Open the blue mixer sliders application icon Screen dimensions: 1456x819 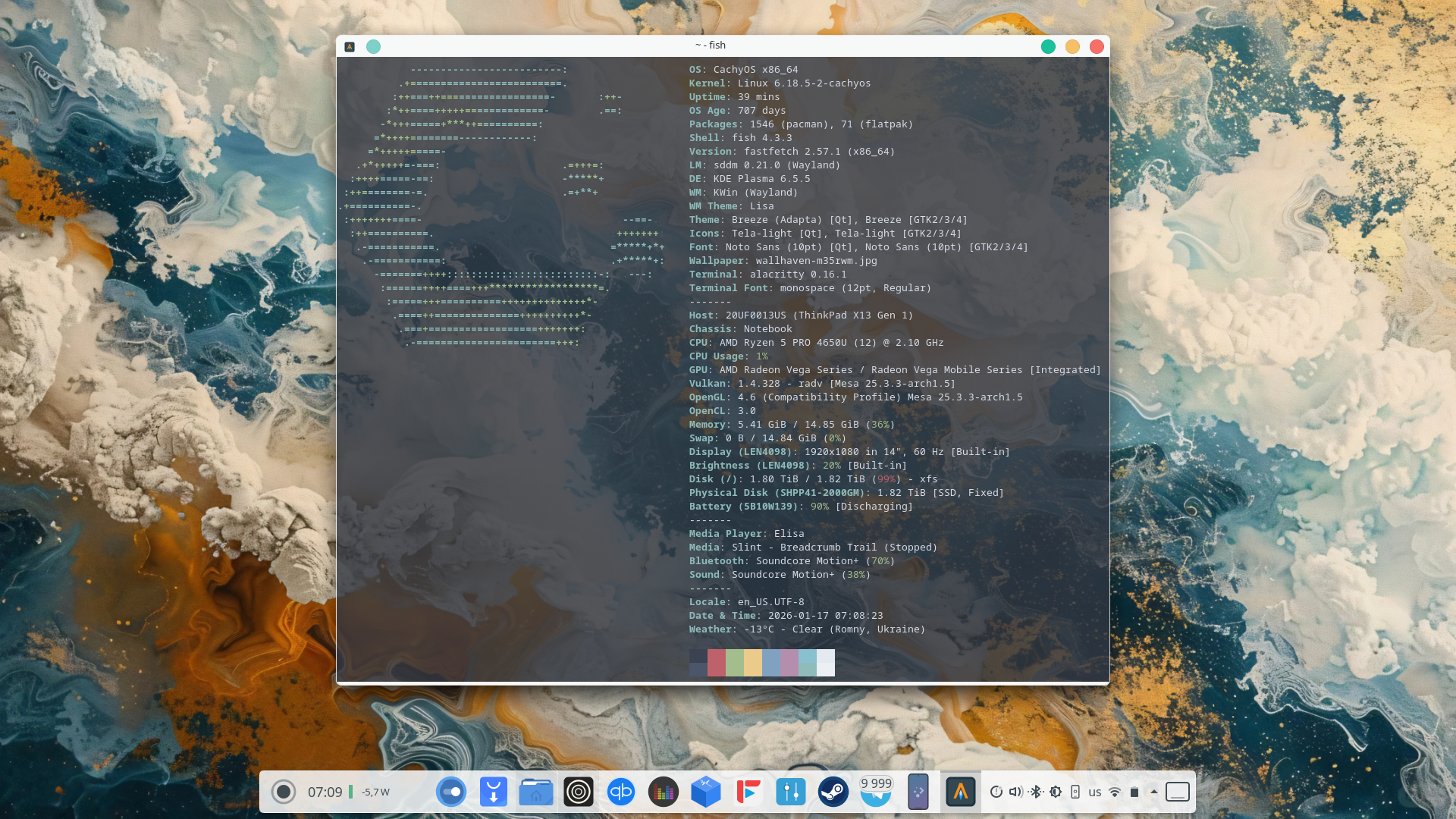click(x=790, y=792)
